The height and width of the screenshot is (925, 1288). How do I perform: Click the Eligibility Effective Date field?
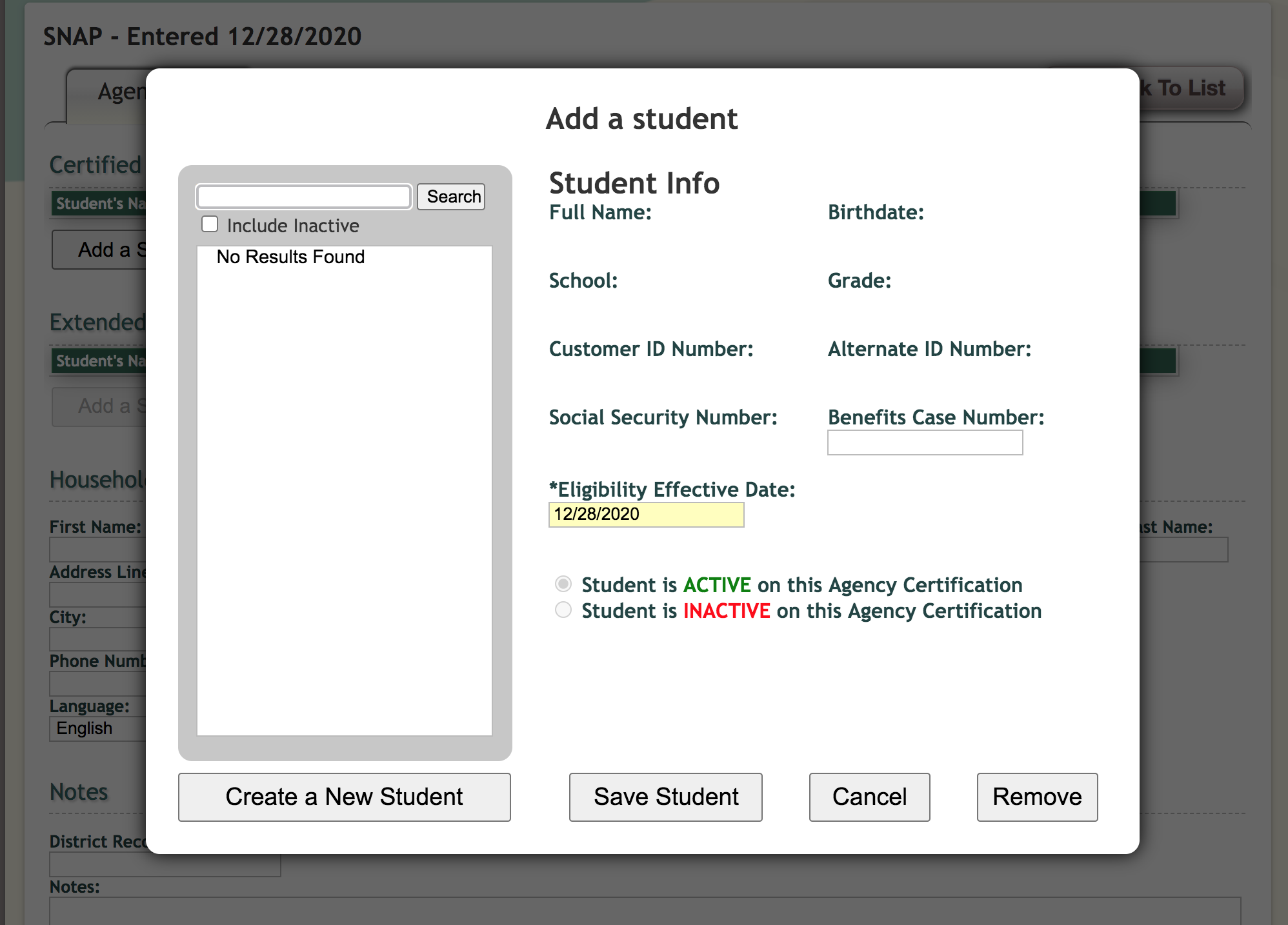tap(646, 515)
